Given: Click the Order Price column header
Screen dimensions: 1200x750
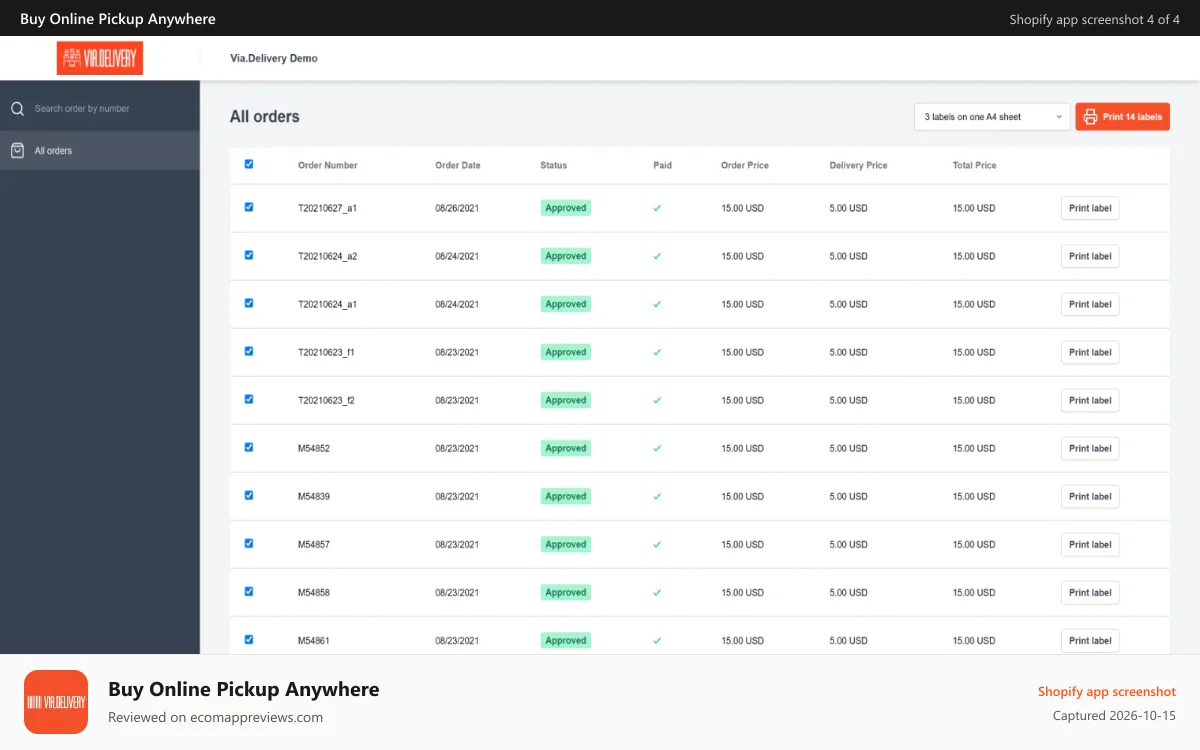Looking at the screenshot, I should (745, 165).
